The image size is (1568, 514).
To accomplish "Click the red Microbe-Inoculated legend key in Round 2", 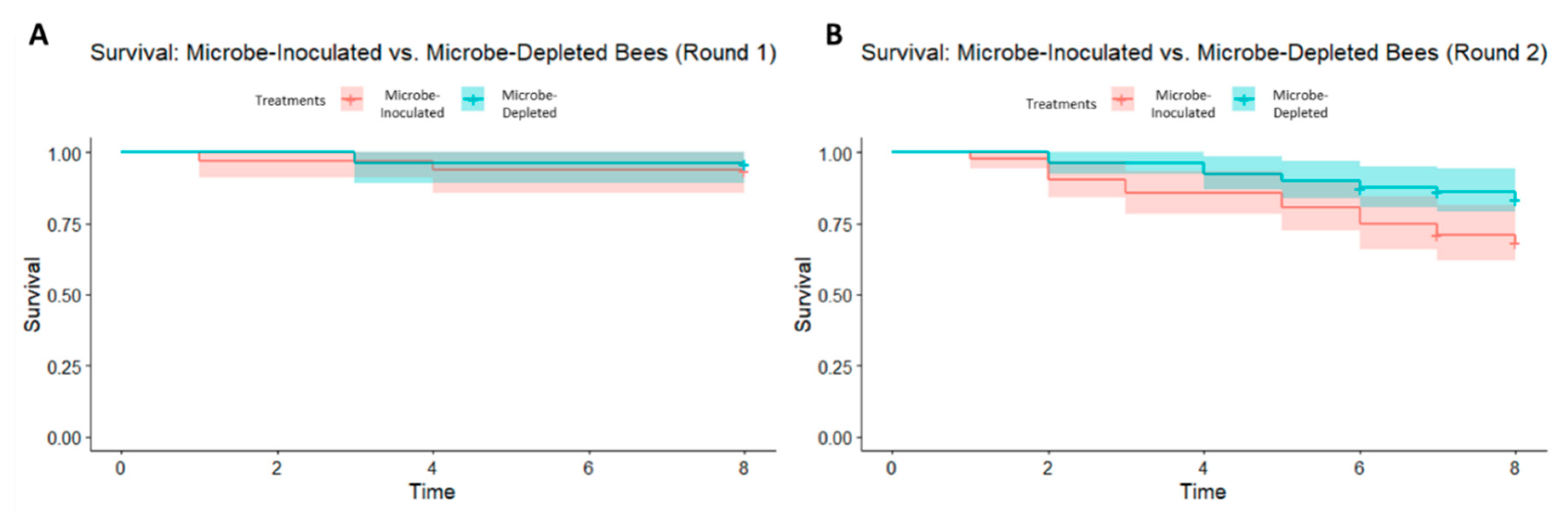I will pos(1122,99).
